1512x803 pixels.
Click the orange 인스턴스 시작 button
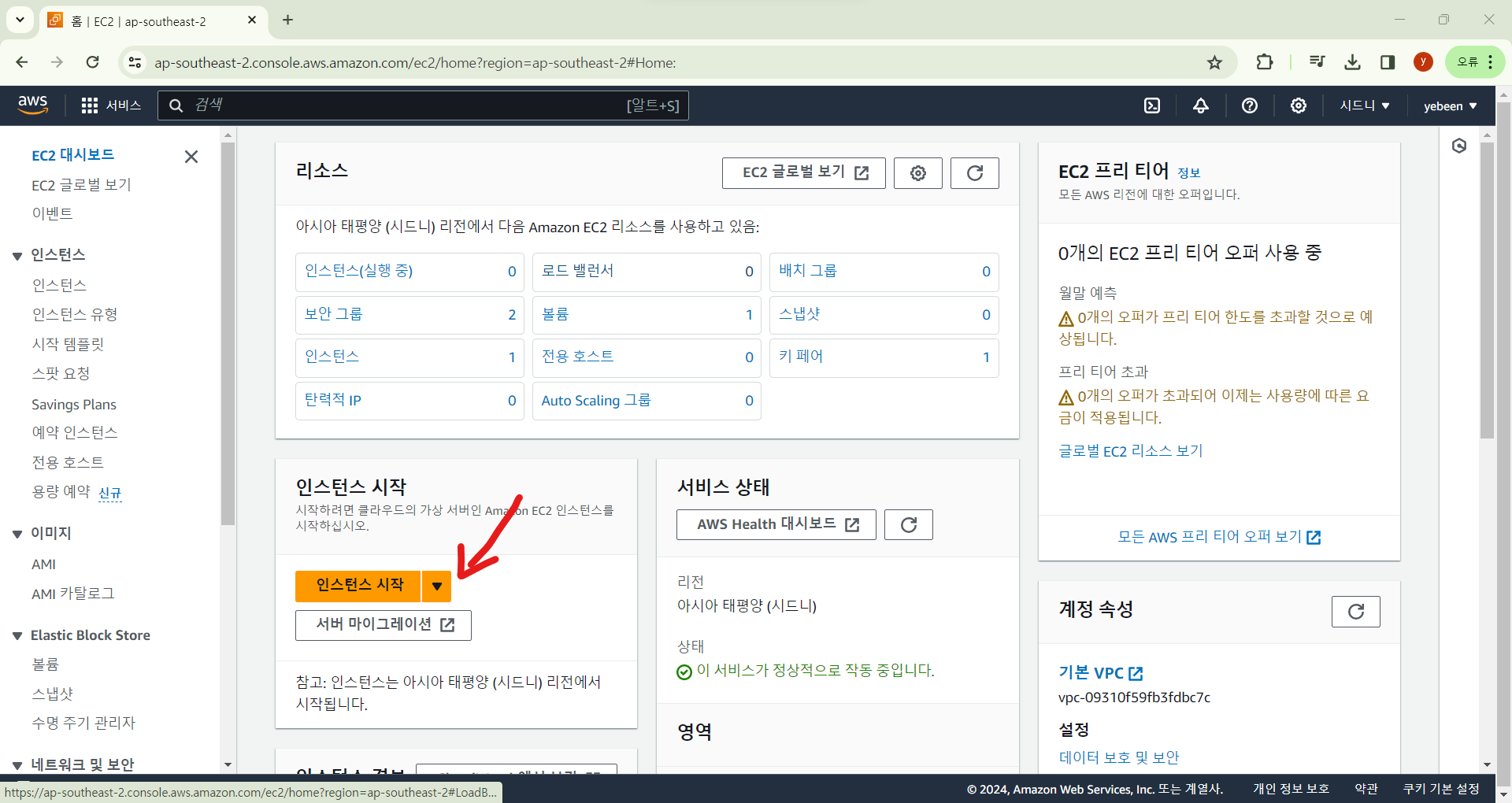358,586
